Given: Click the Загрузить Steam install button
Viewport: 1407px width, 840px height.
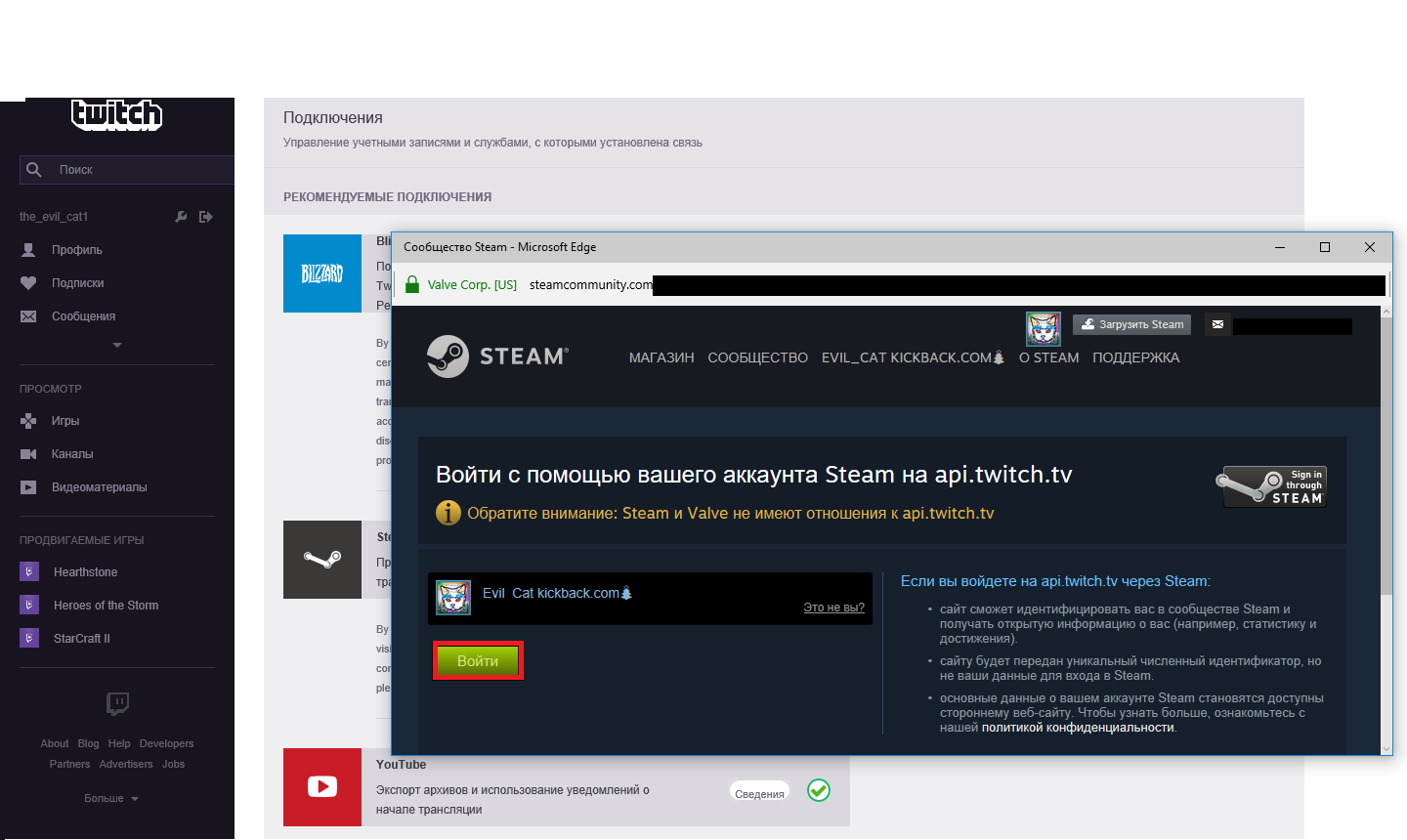Looking at the screenshot, I should coord(1131,324).
